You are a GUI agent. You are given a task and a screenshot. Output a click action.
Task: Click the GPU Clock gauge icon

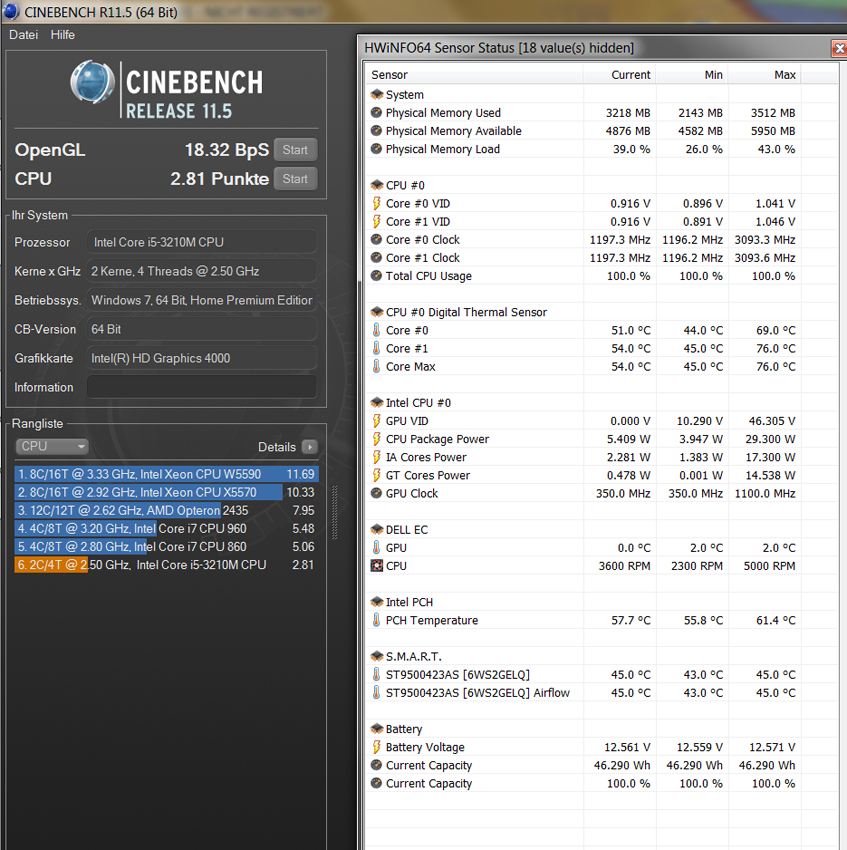376,493
